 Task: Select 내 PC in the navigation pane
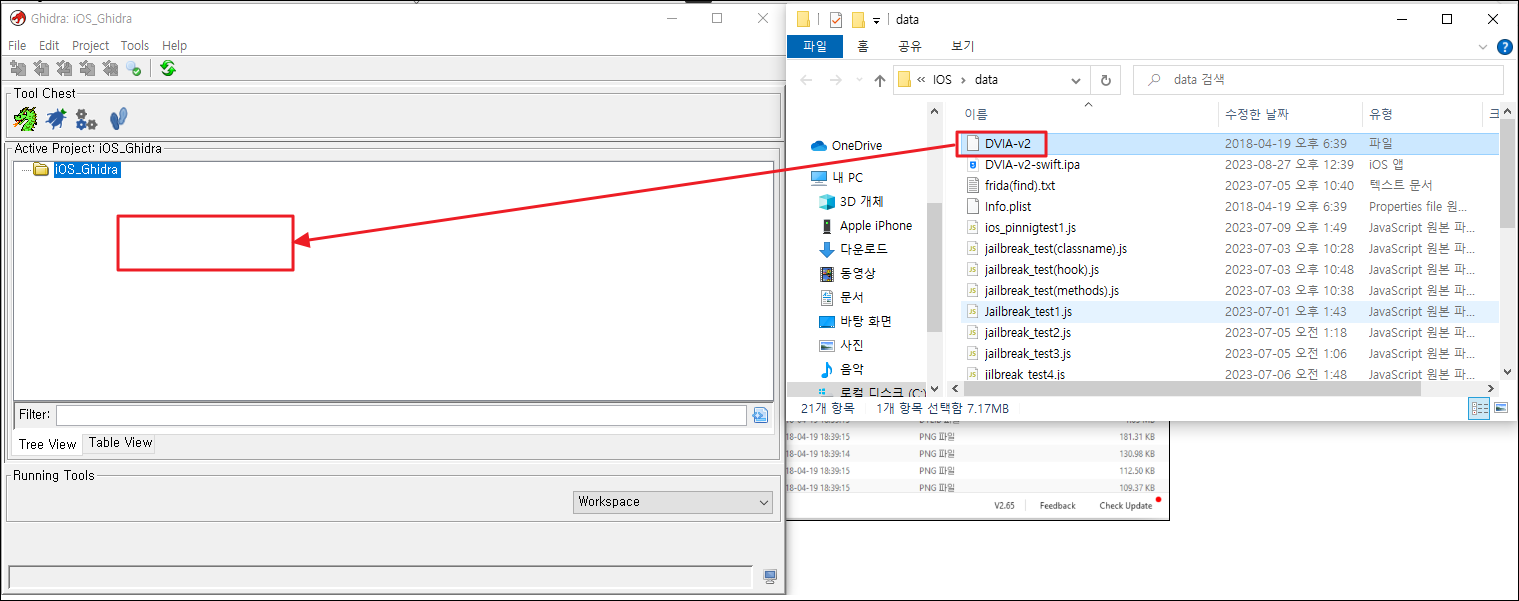pos(837,177)
